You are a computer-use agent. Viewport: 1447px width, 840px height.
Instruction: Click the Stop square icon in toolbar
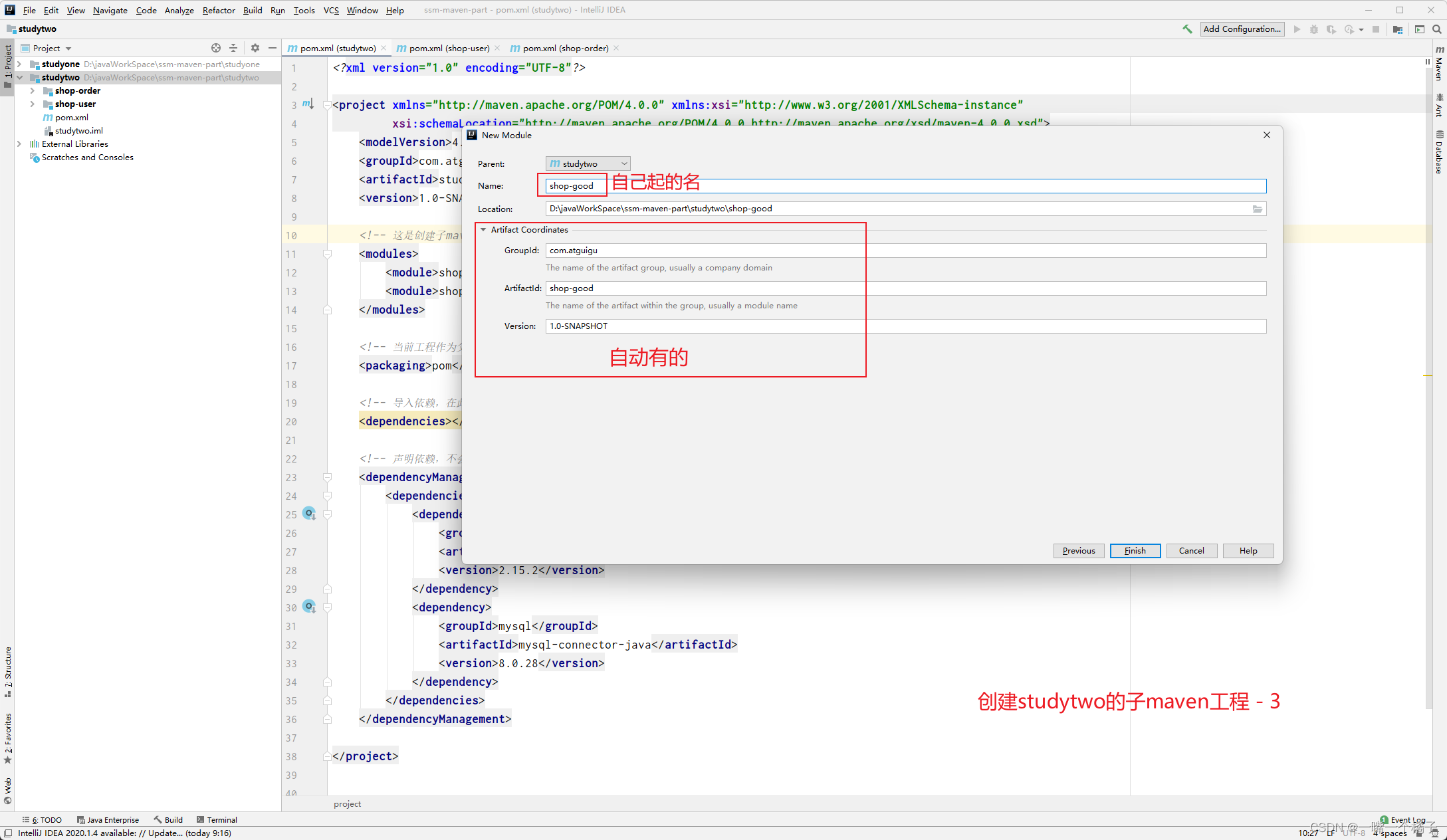[x=1376, y=29]
